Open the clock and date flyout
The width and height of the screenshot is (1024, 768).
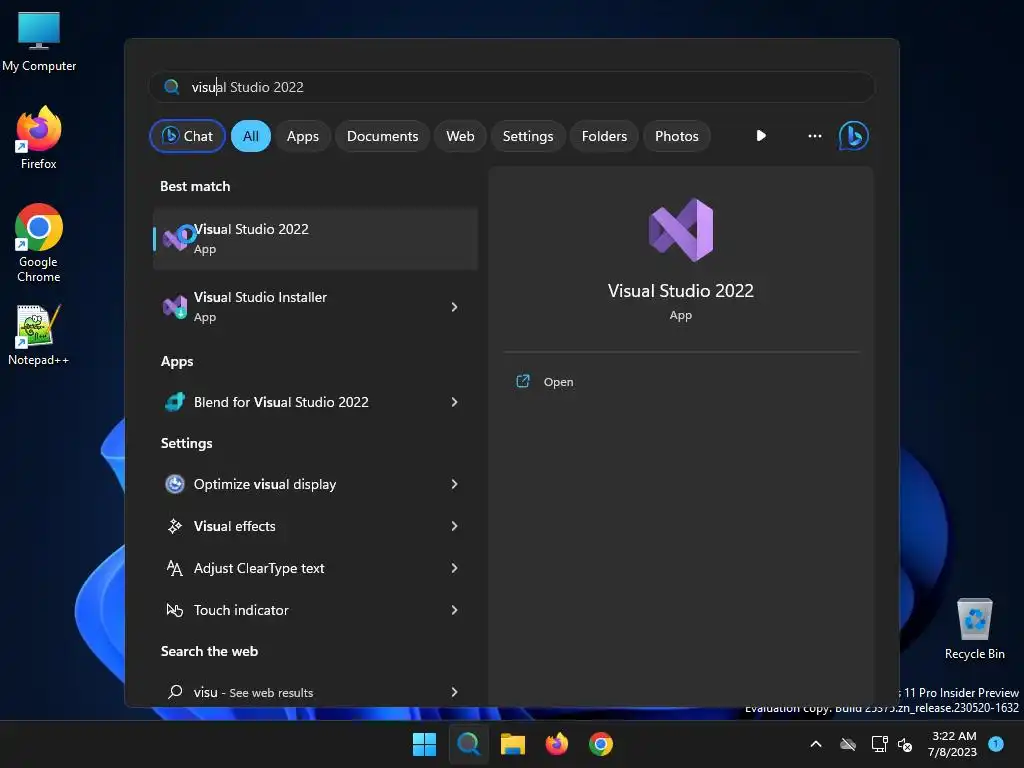(953, 744)
